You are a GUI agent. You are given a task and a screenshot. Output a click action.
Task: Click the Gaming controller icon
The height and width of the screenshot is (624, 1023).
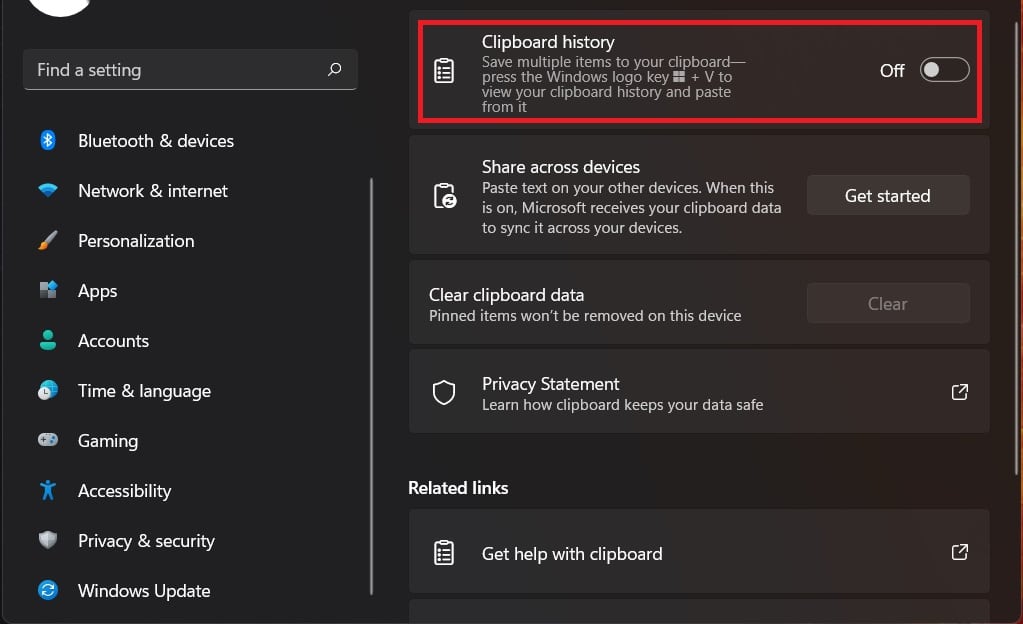[x=48, y=440]
